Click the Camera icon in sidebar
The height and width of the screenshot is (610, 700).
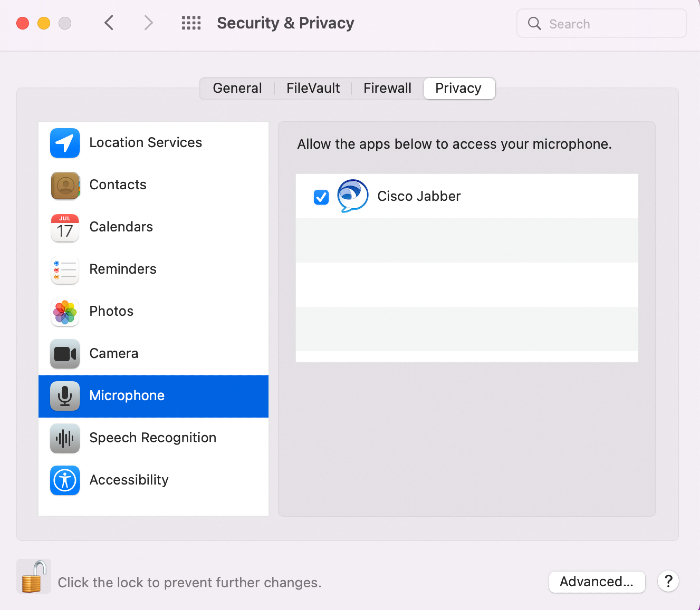click(65, 354)
